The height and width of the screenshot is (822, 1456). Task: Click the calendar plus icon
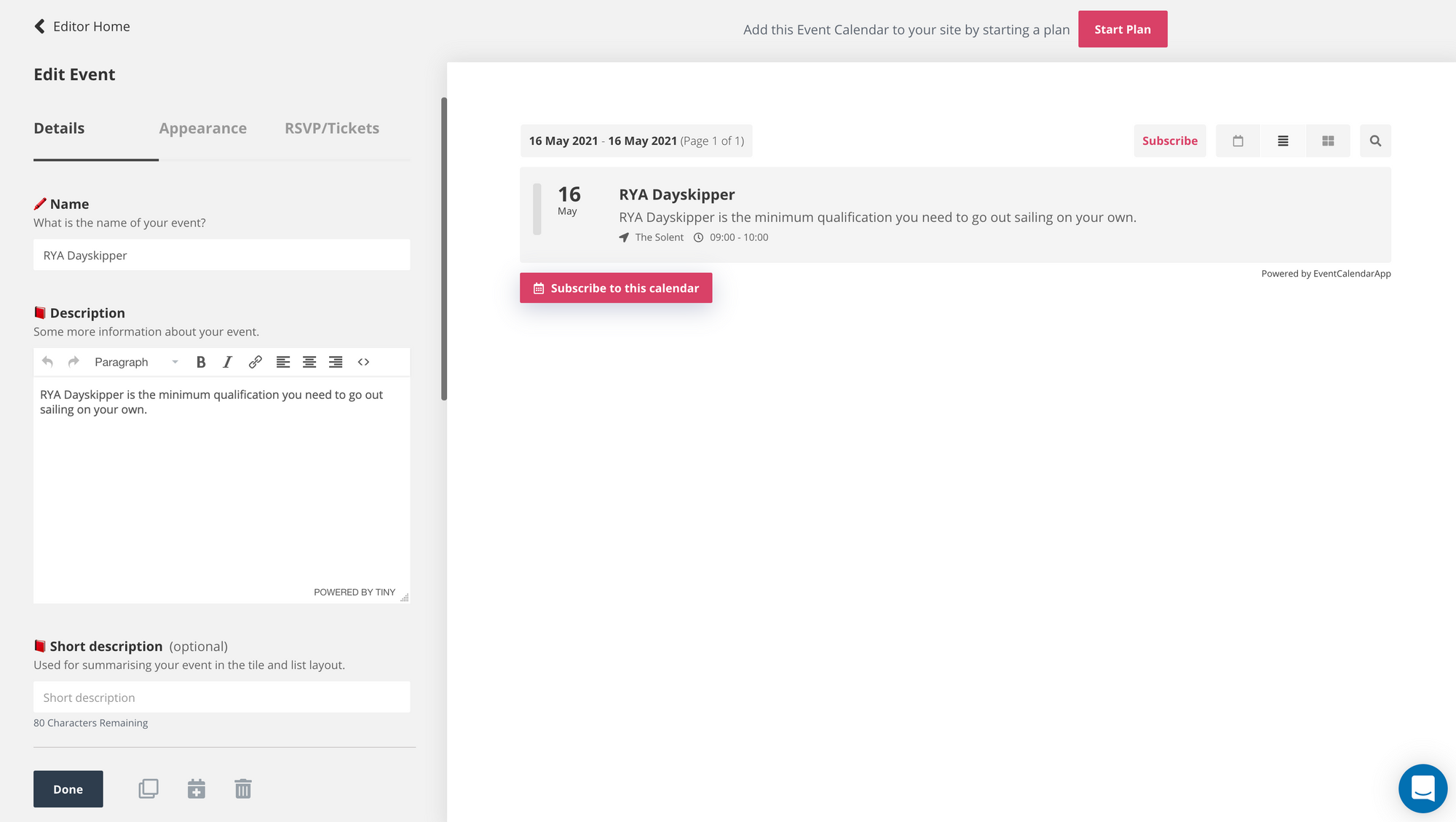[x=197, y=789]
